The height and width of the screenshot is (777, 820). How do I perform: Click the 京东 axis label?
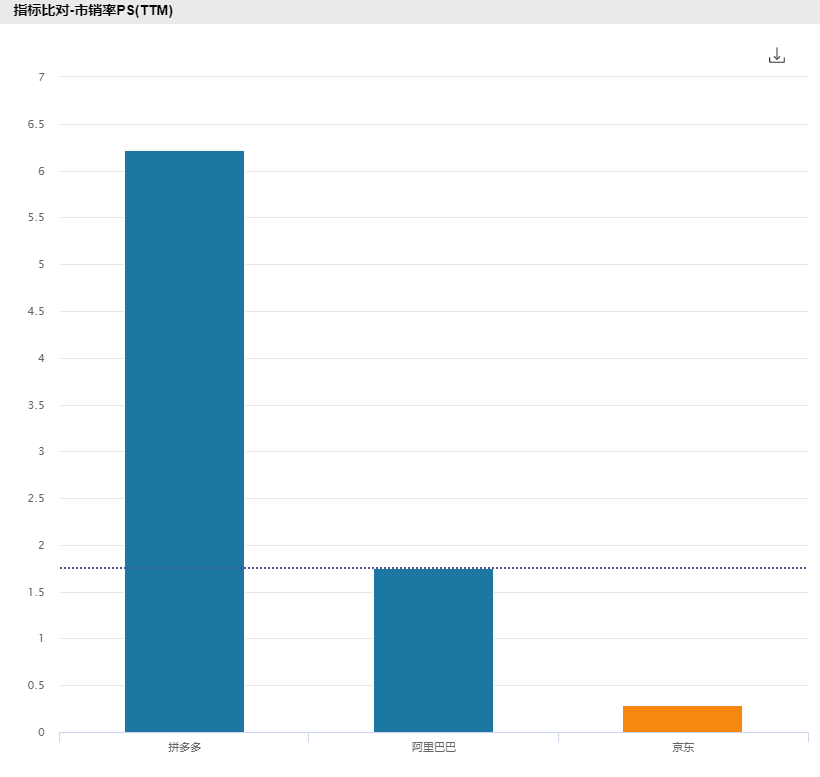682,747
